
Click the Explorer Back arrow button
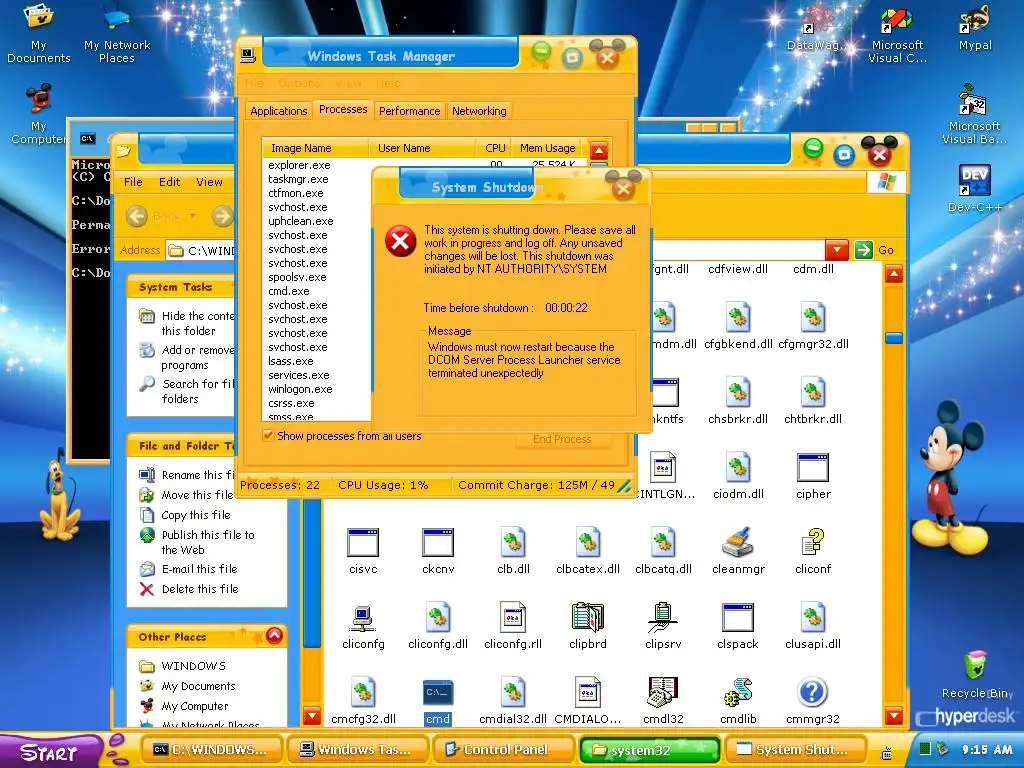click(136, 216)
